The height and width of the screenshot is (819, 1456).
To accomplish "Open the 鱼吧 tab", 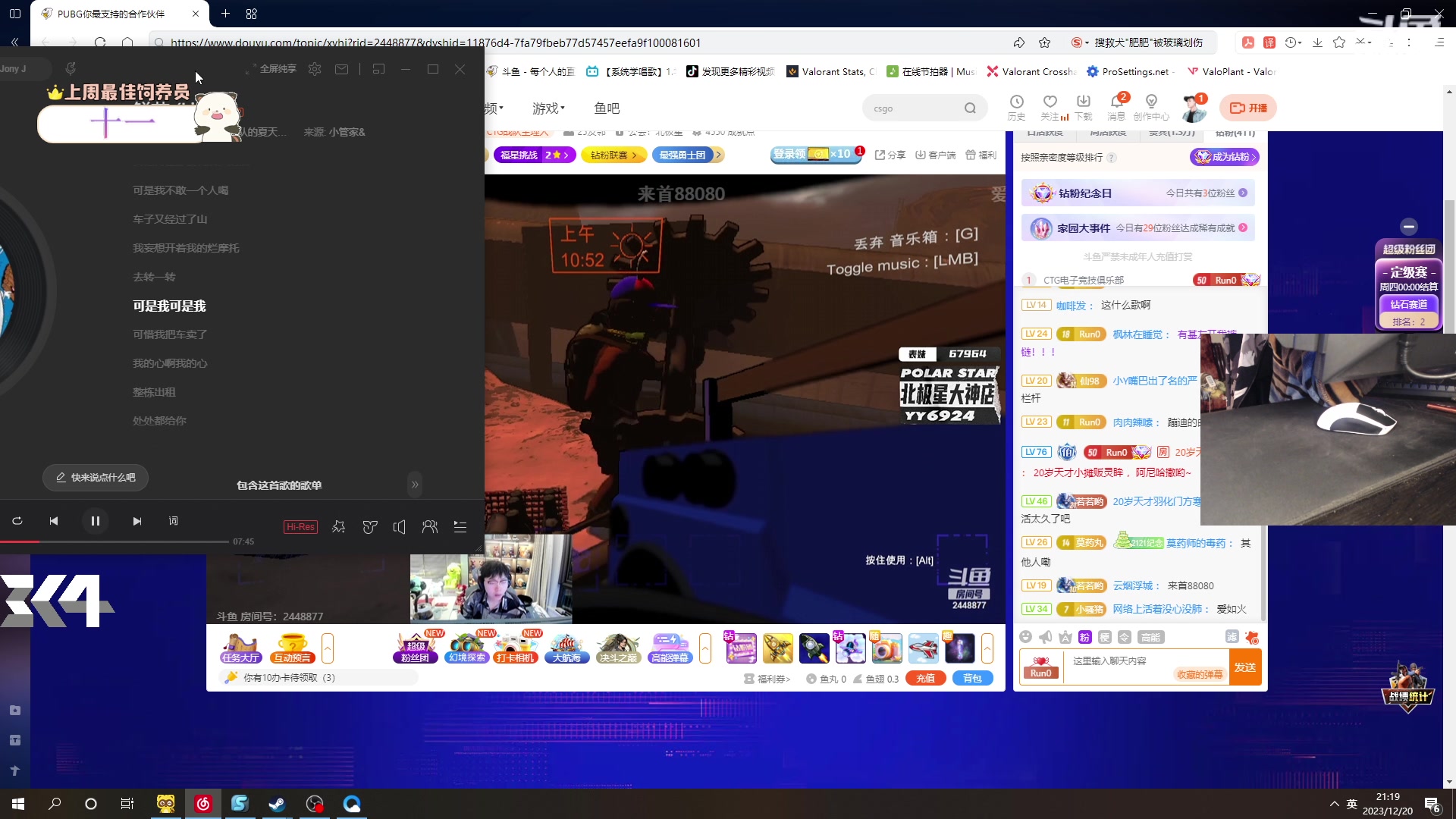I will [607, 108].
